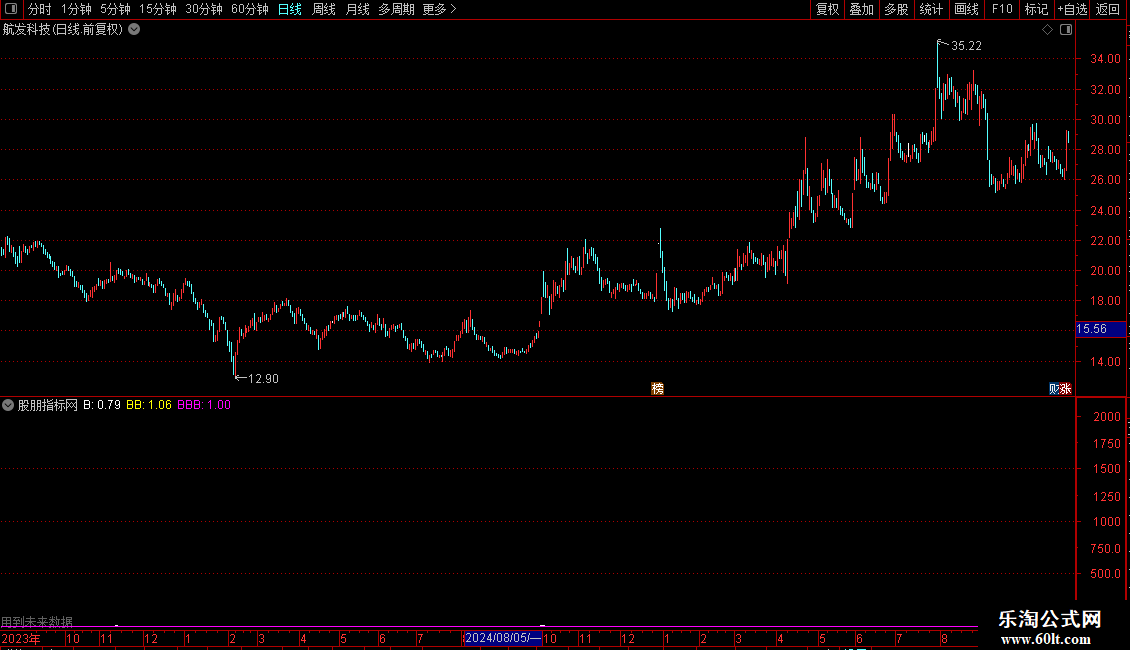Click the 叠加 overlay button
The width and height of the screenshot is (1130, 650).
pos(861,9)
